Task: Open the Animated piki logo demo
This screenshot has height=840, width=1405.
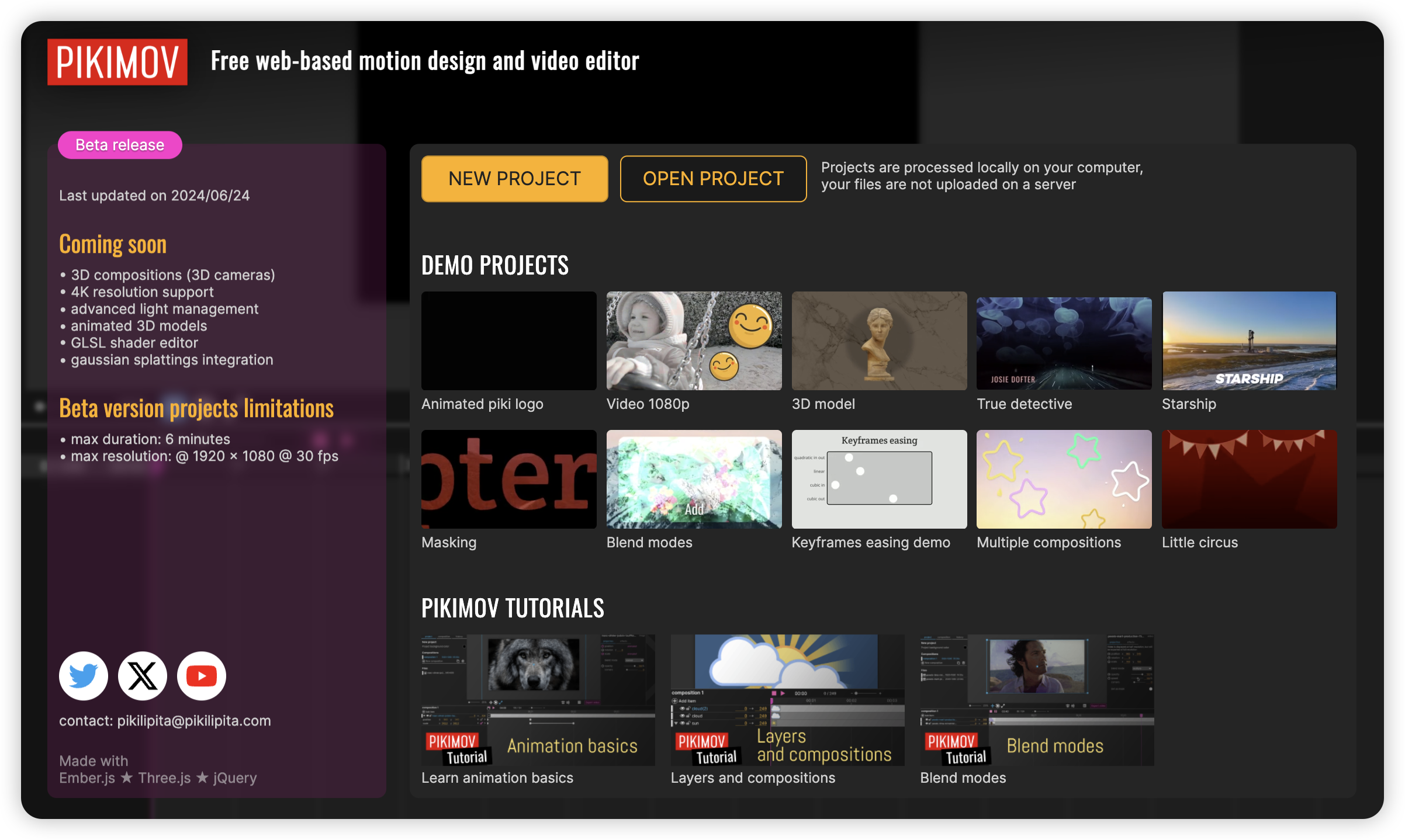Action: [508, 341]
